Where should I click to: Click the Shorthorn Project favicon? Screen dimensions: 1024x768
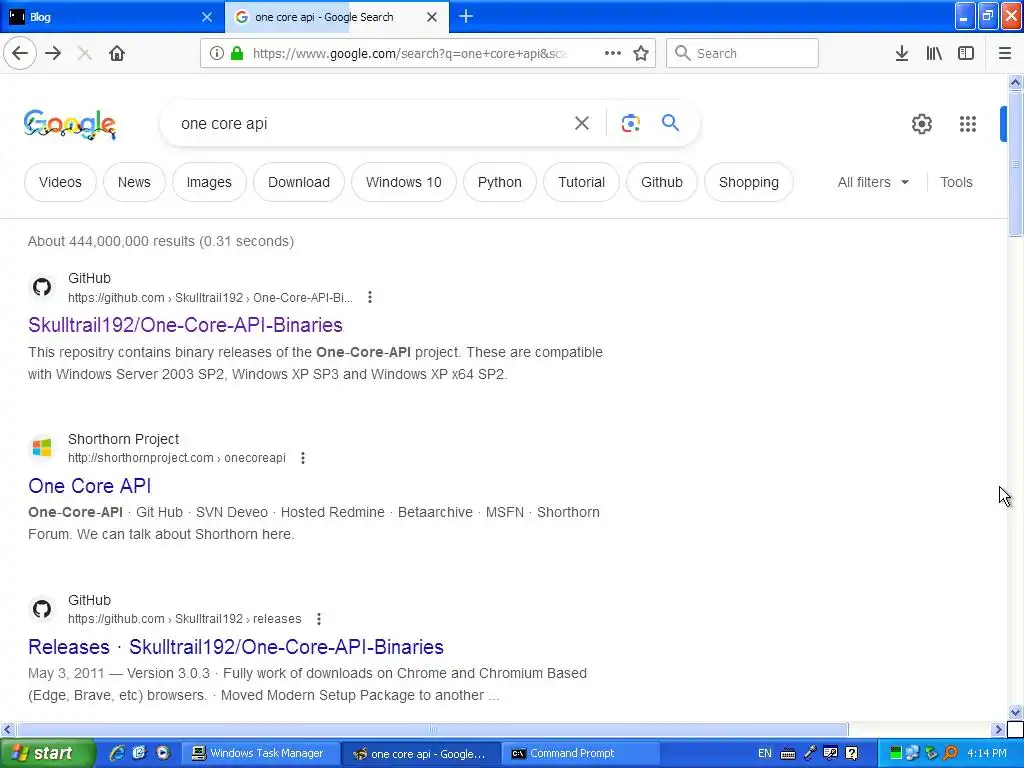click(42, 448)
